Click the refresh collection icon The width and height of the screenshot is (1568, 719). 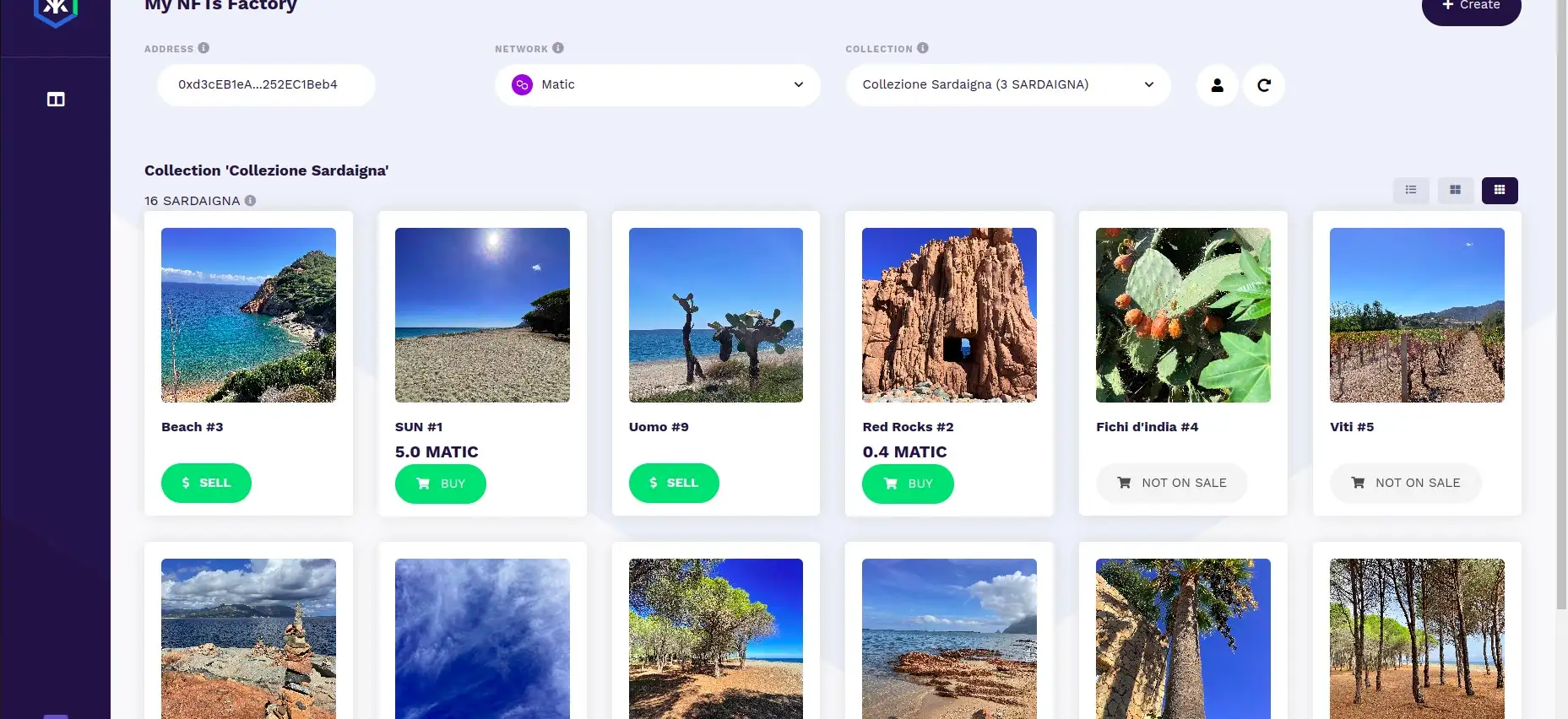tap(1264, 85)
